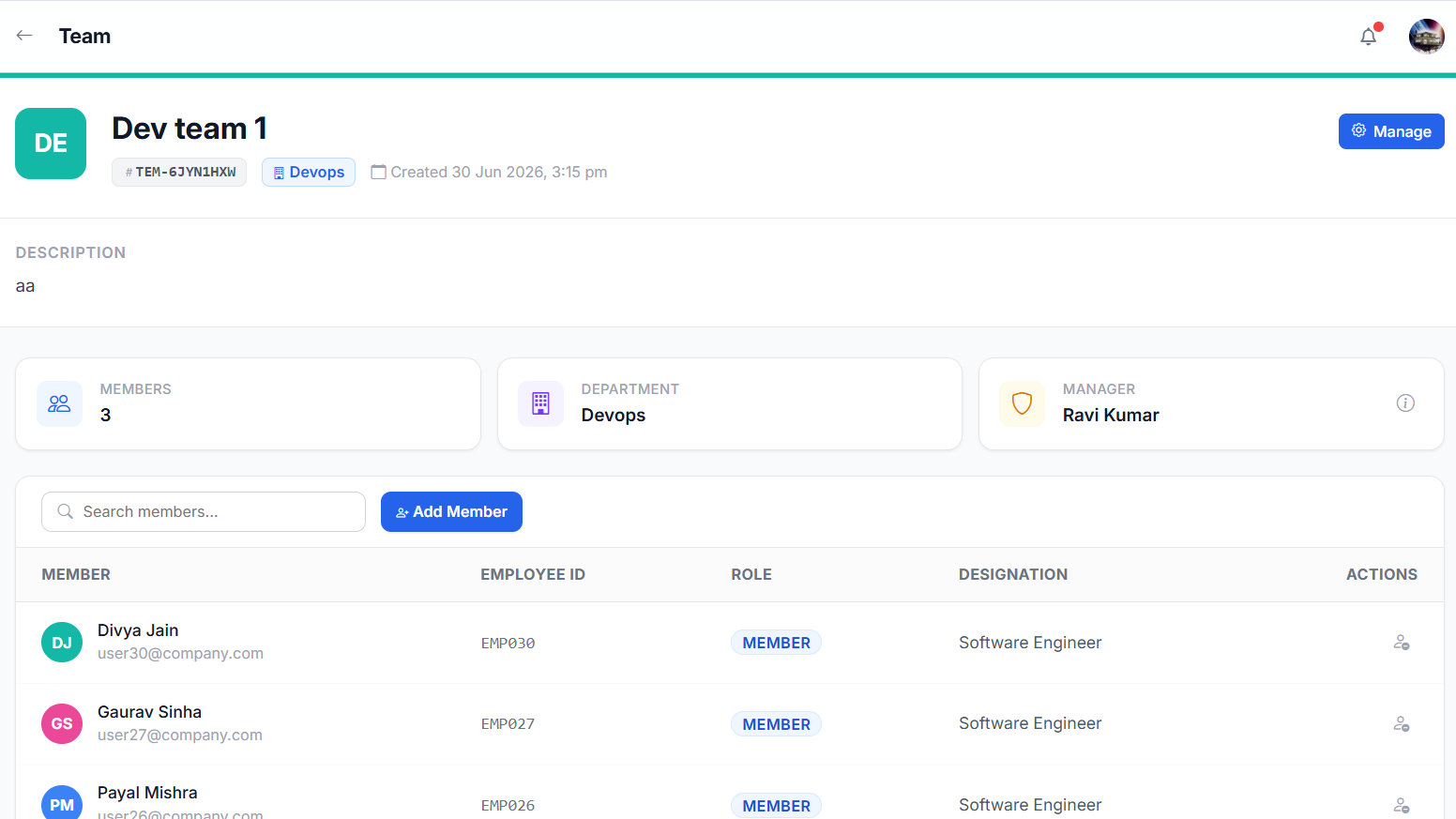Click email user30@company.com
The image size is (1456, 819).
[x=180, y=654]
